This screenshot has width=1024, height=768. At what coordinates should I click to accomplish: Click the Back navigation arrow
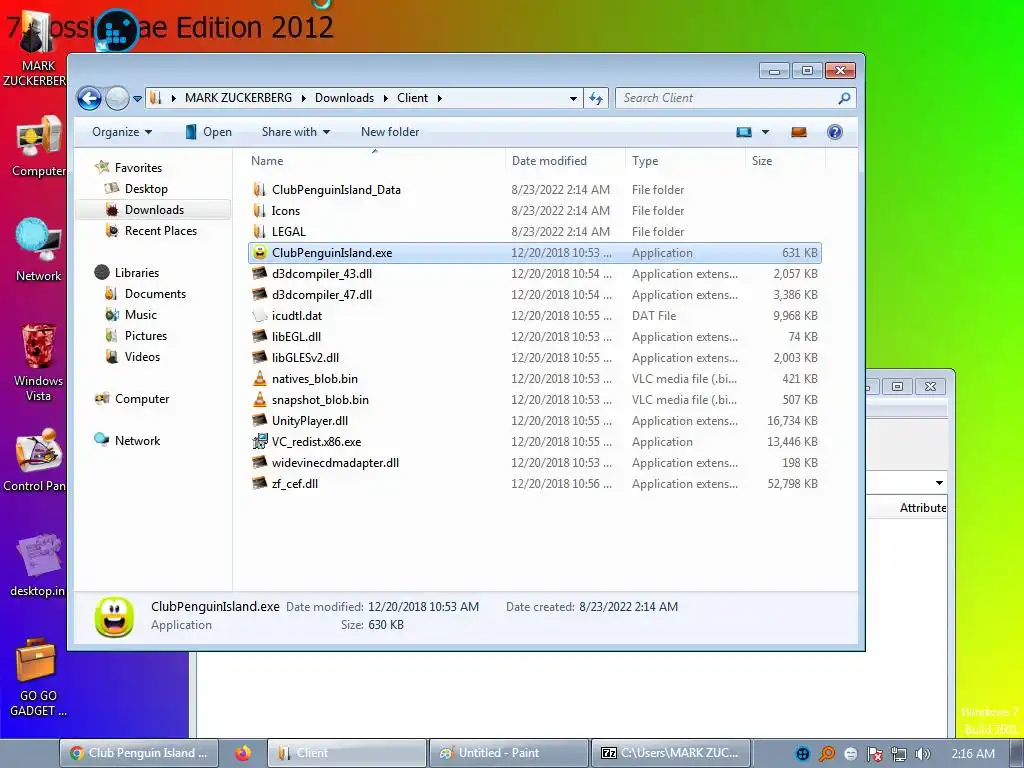click(x=89, y=99)
